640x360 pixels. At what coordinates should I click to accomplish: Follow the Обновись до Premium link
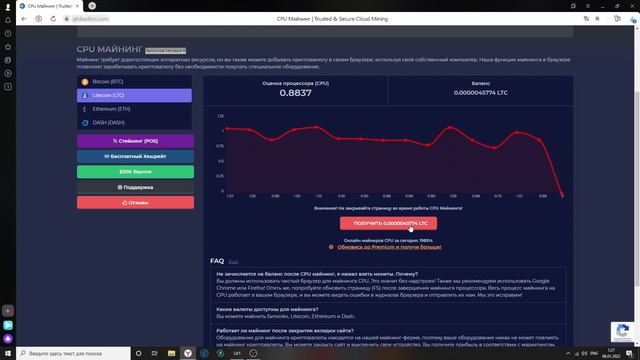[x=389, y=247]
